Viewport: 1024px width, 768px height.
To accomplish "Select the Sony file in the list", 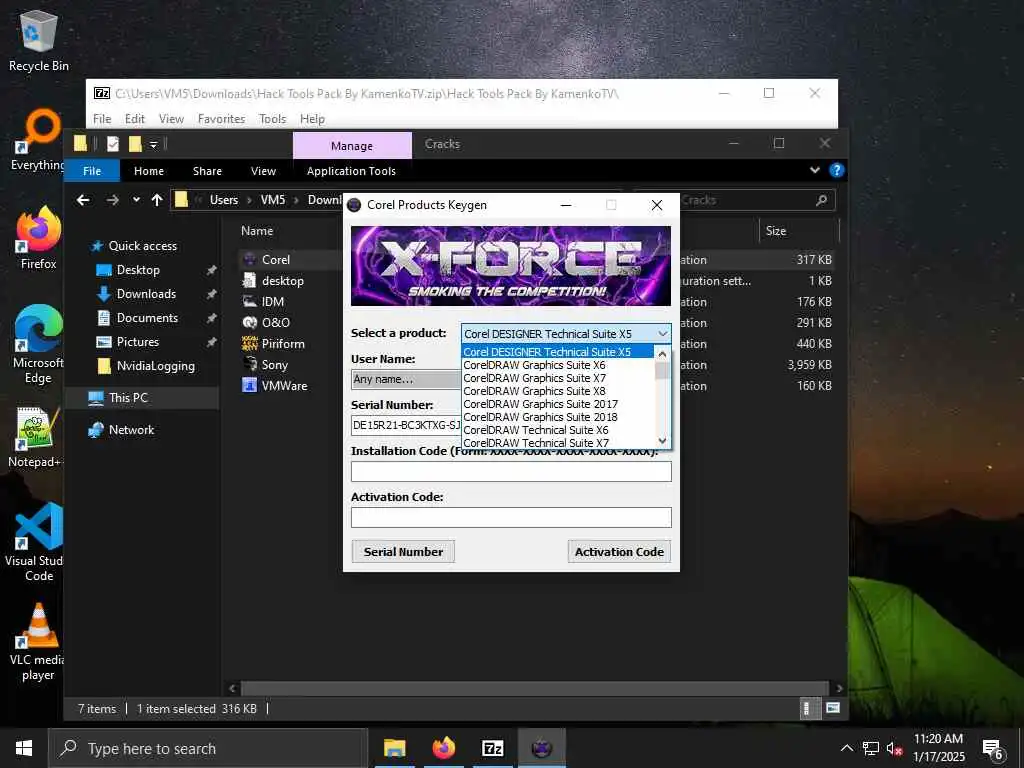I will pyautogui.click(x=274, y=365).
